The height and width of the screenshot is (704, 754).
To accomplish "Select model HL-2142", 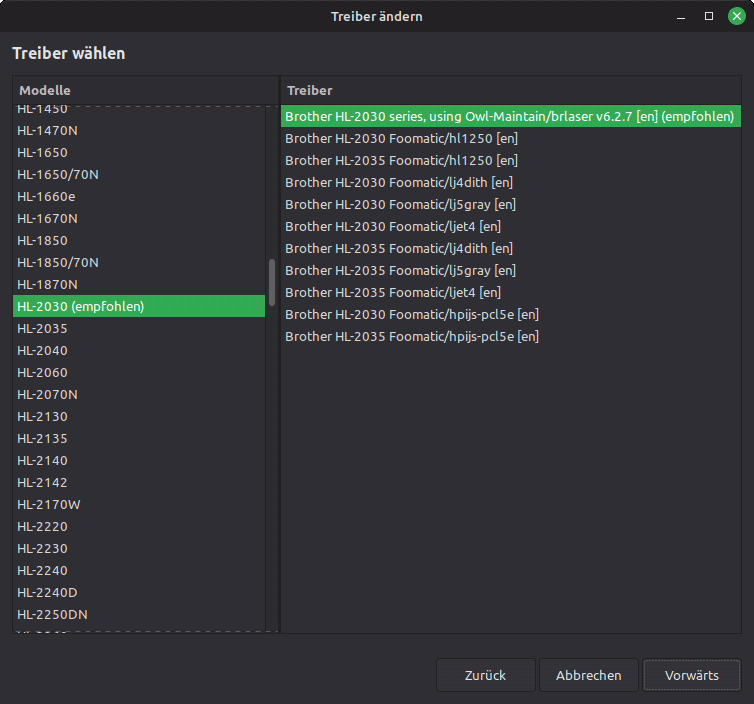I will [x=139, y=483].
